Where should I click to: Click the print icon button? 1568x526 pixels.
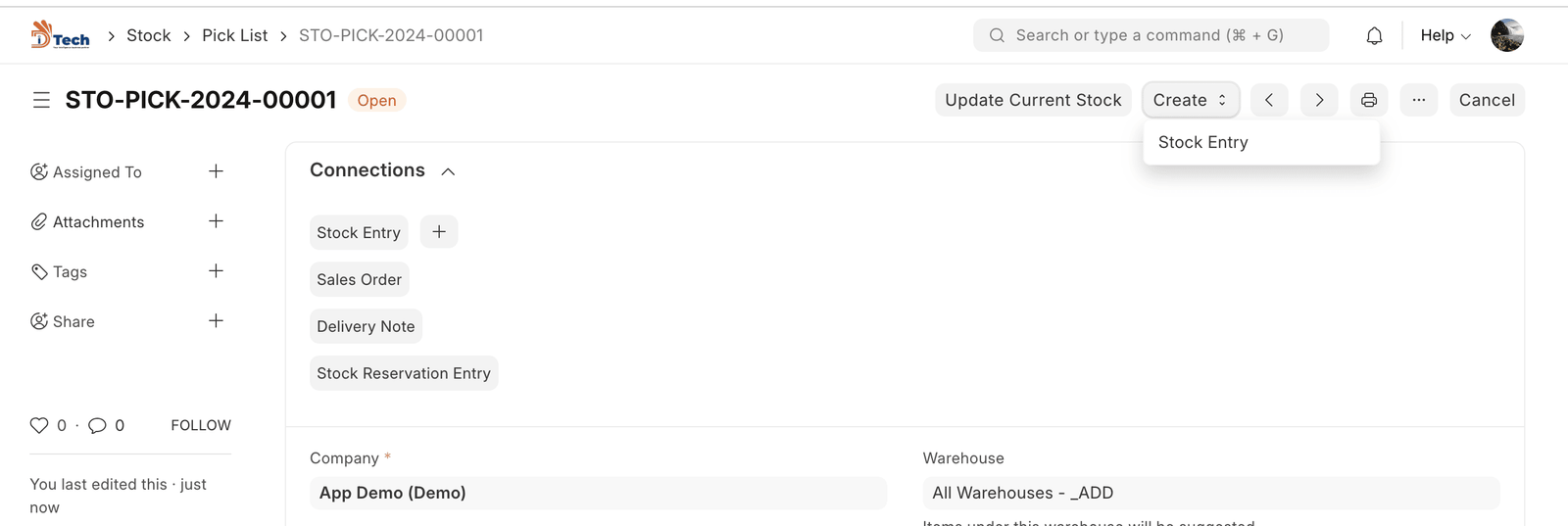coord(1369,100)
